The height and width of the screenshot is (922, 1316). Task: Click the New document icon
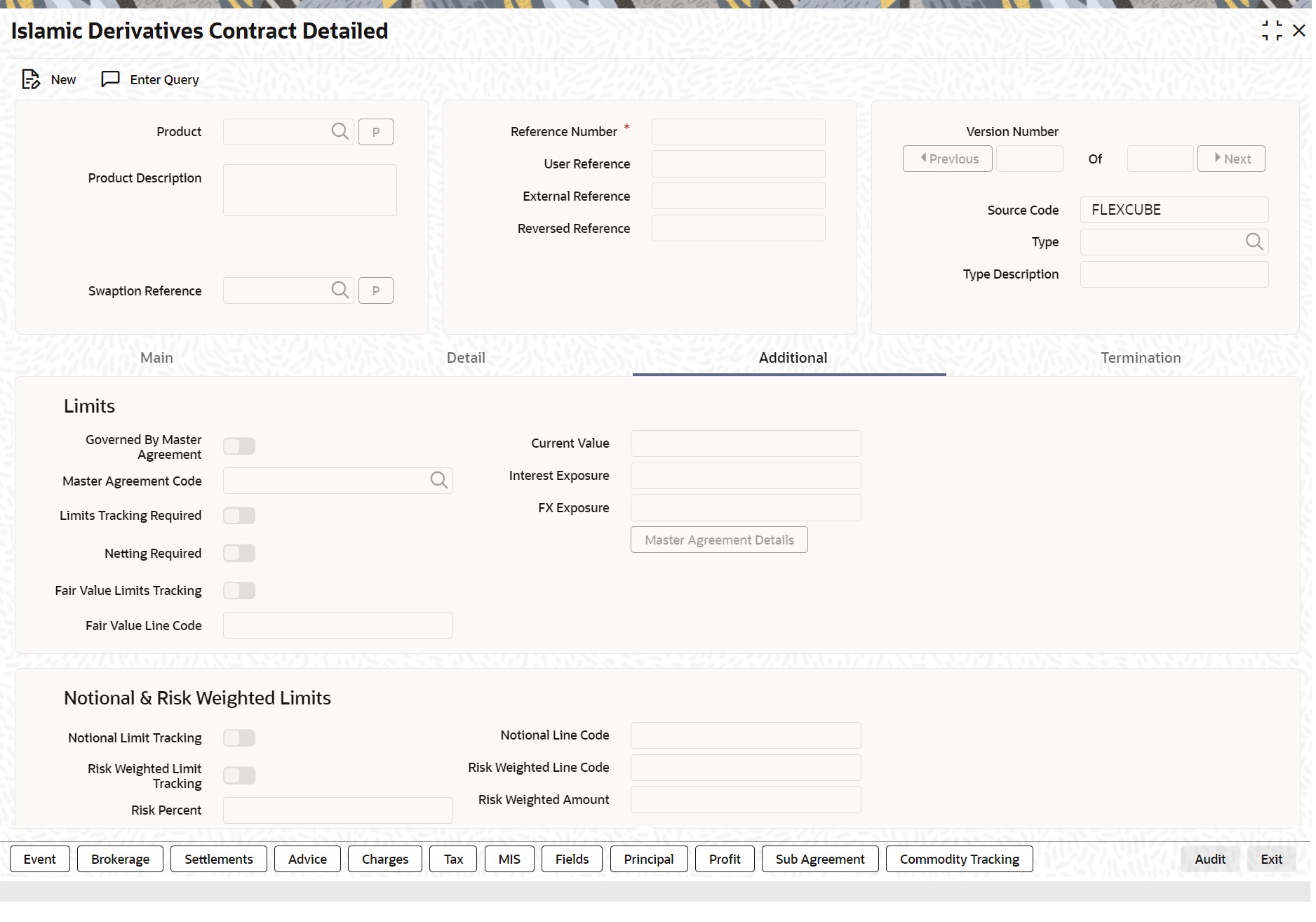click(31, 79)
